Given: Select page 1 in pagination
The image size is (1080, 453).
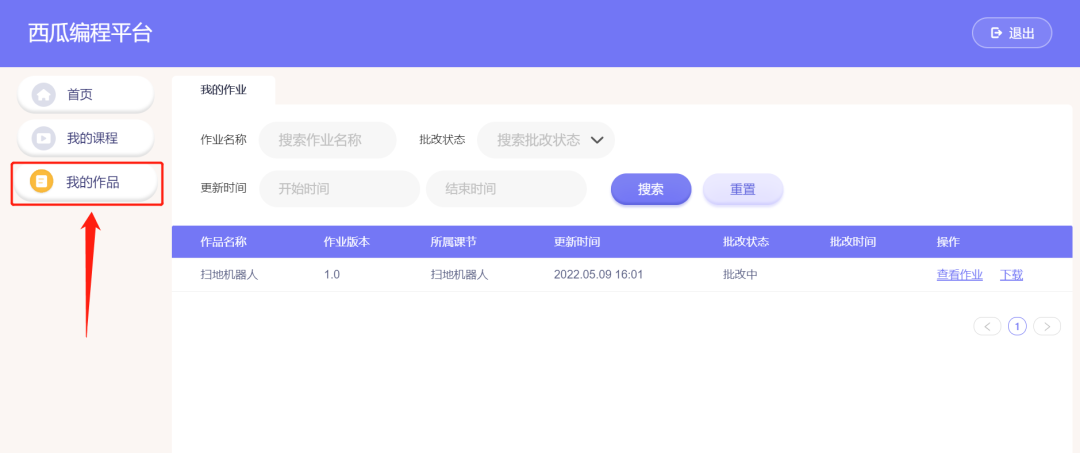Looking at the screenshot, I should pyautogui.click(x=1017, y=326).
